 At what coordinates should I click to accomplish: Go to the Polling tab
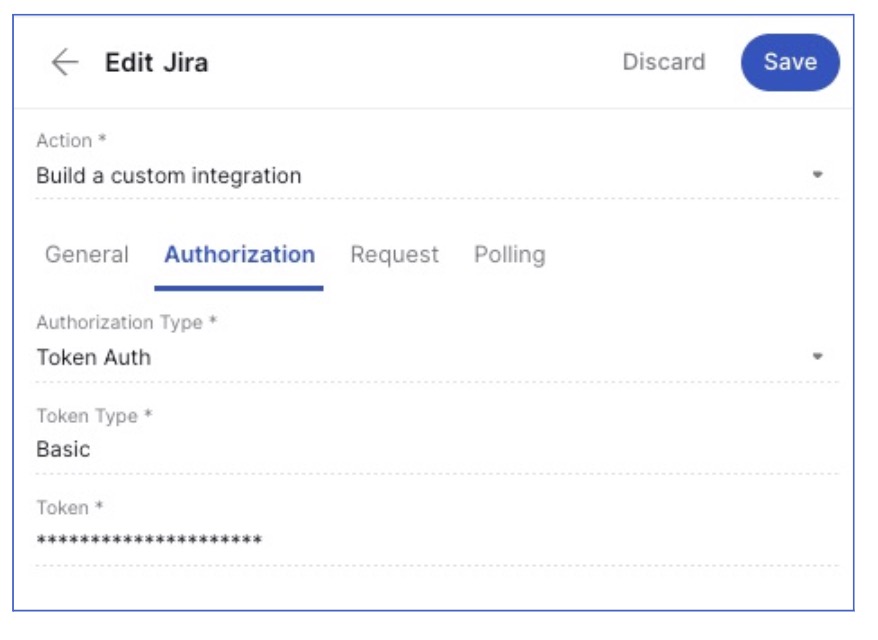[x=509, y=255]
